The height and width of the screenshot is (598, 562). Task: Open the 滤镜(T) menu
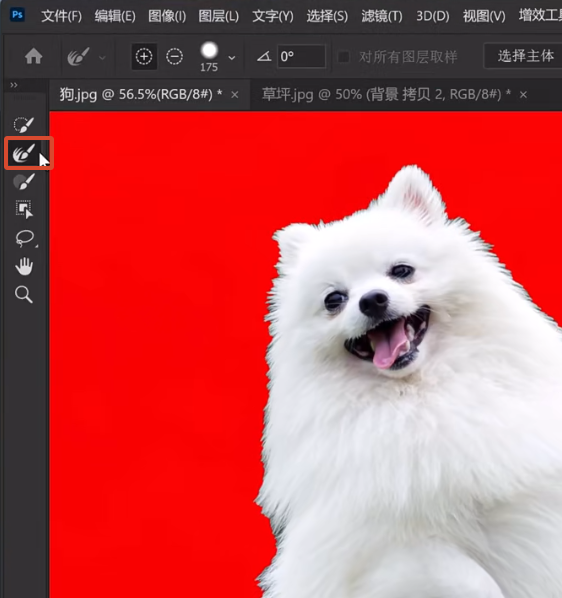pos(382,16)
